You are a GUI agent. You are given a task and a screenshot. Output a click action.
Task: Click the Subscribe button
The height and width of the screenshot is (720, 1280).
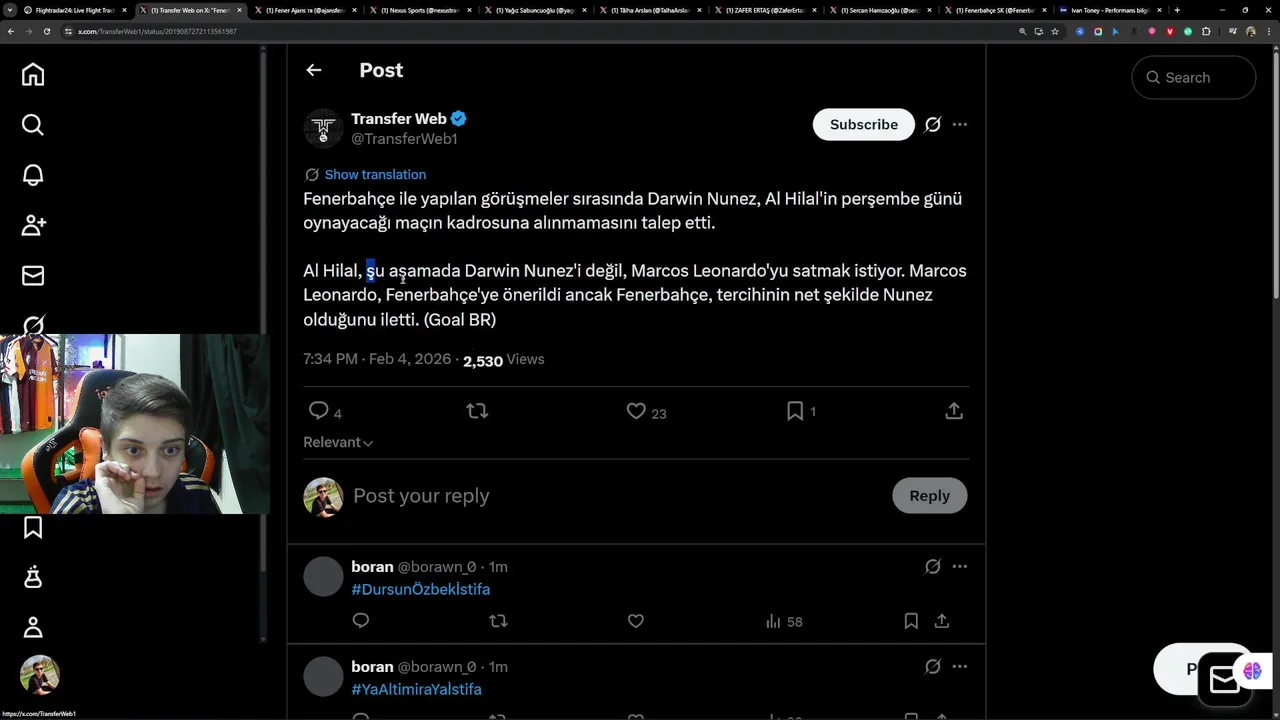click(x=863, y=124)
